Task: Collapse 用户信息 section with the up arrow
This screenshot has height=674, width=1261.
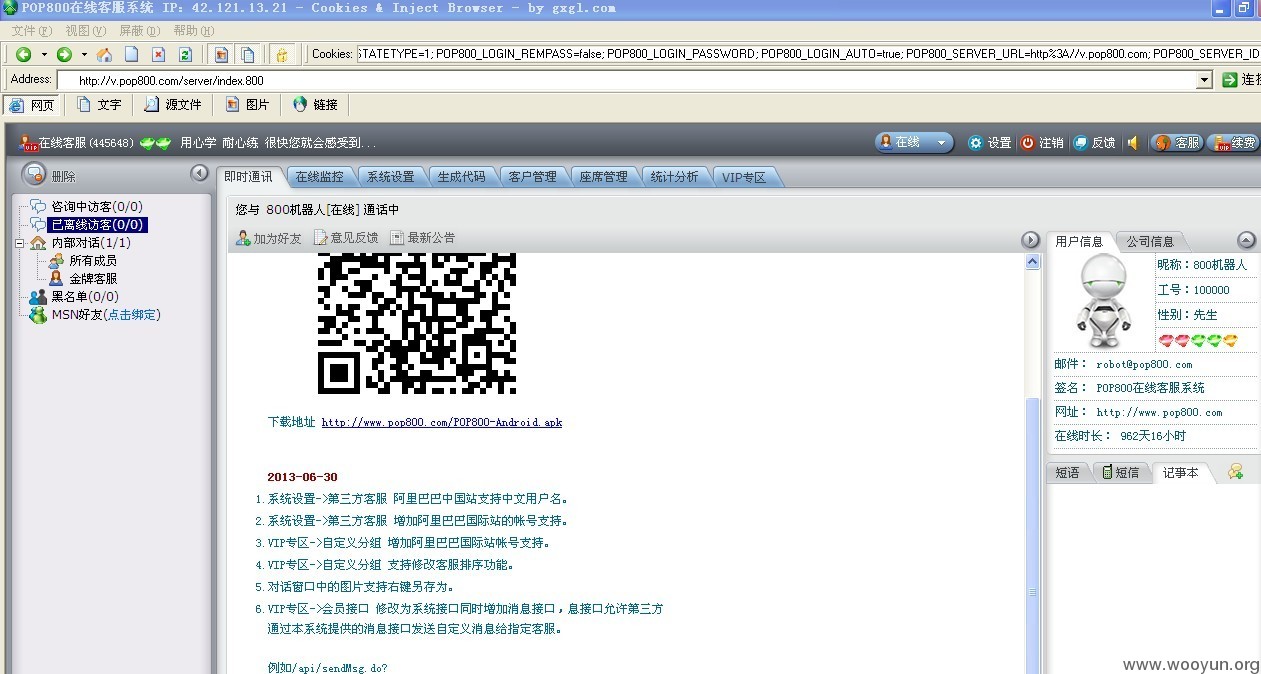Action: [1246, 240]
